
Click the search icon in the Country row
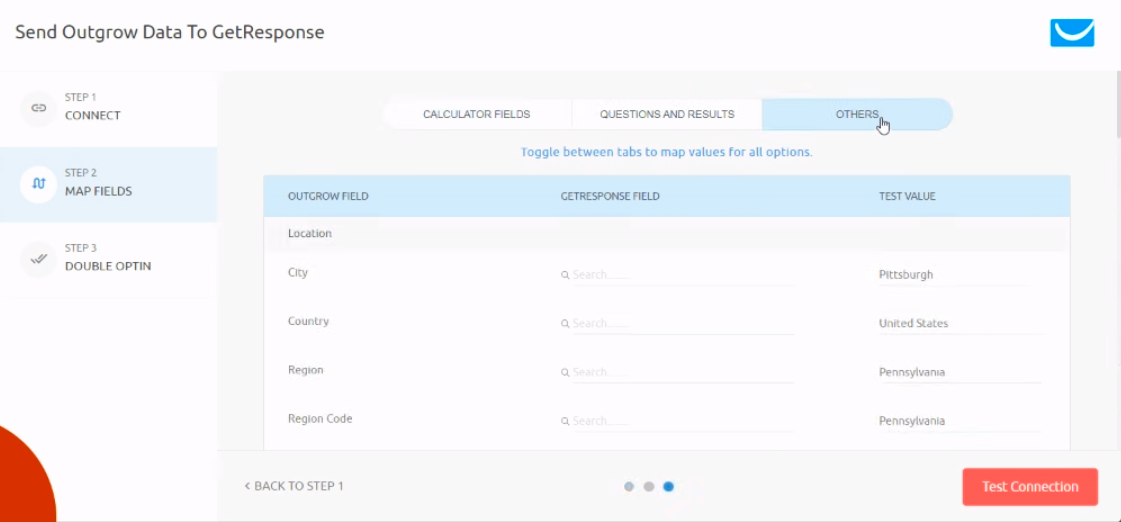(565, 323)
